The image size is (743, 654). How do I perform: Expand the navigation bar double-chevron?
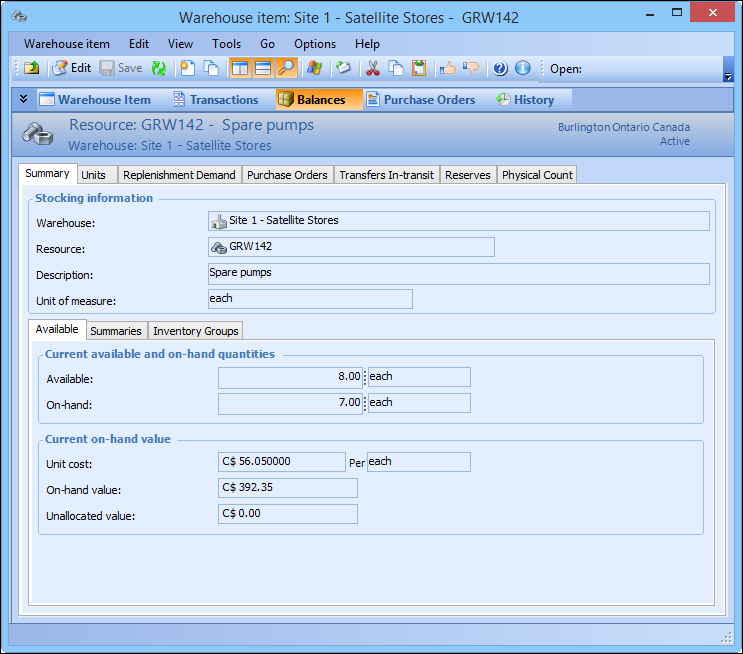pyautogui.click(x=24, y=99)
